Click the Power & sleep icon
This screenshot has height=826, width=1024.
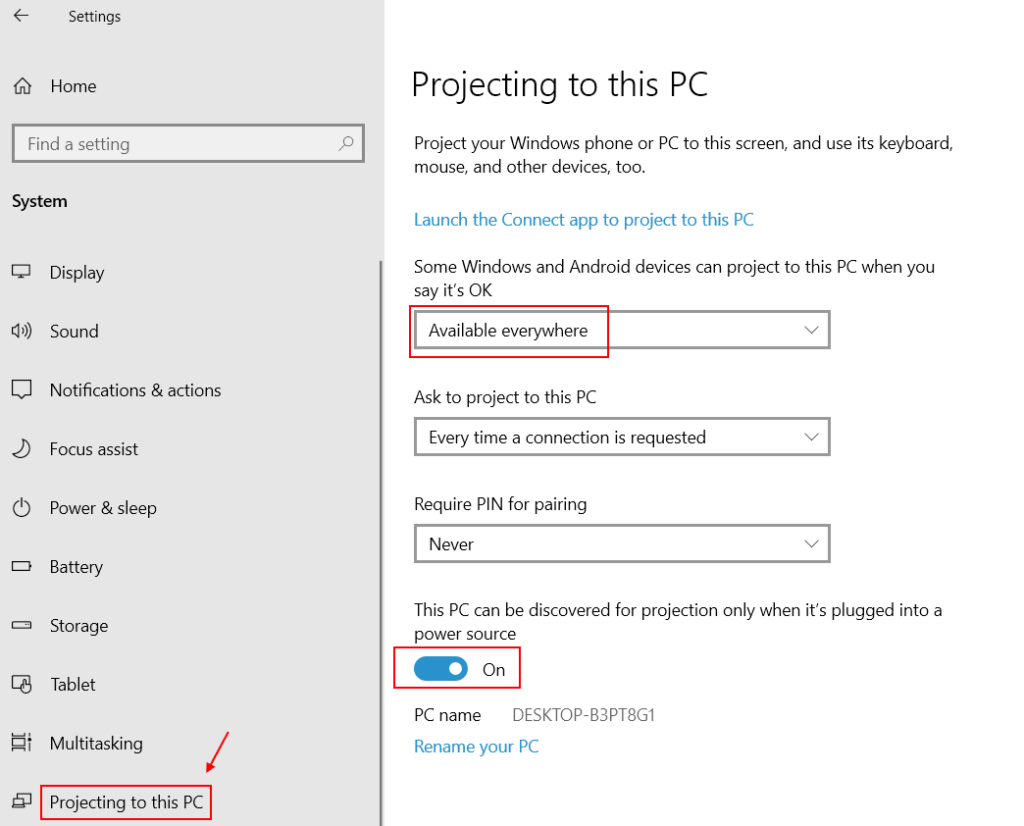pos(22,508)
